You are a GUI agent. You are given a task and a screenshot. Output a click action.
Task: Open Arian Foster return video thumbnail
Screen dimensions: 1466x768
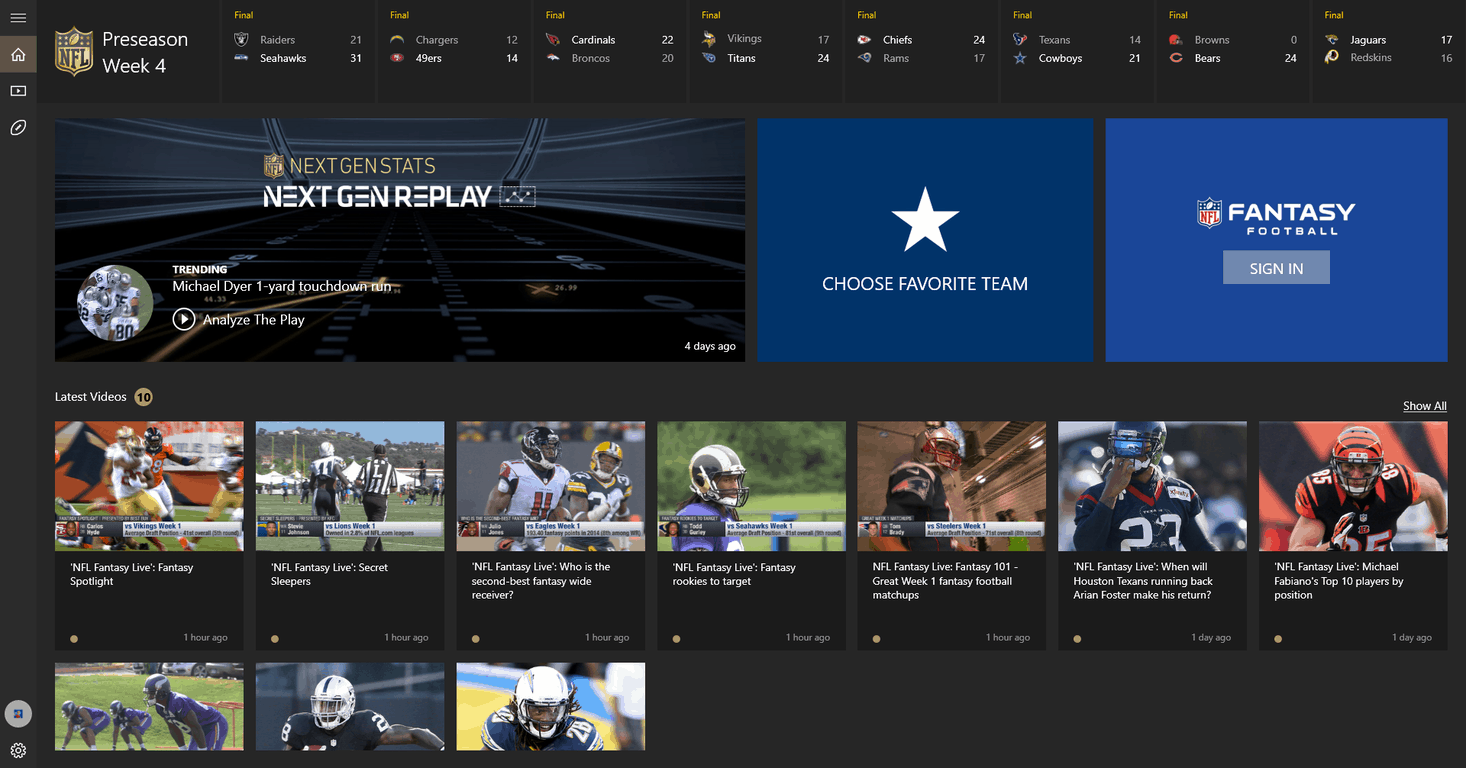coord(1152,486)
